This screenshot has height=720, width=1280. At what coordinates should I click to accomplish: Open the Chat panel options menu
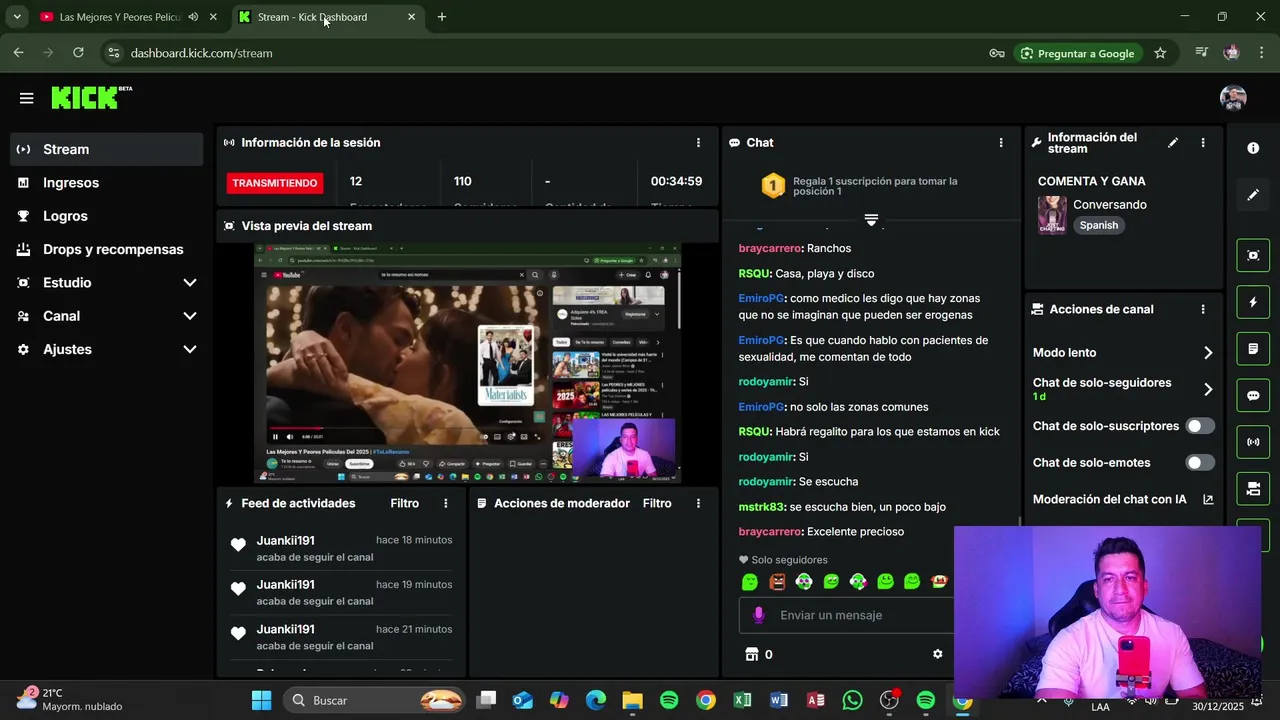point(1000,143)
